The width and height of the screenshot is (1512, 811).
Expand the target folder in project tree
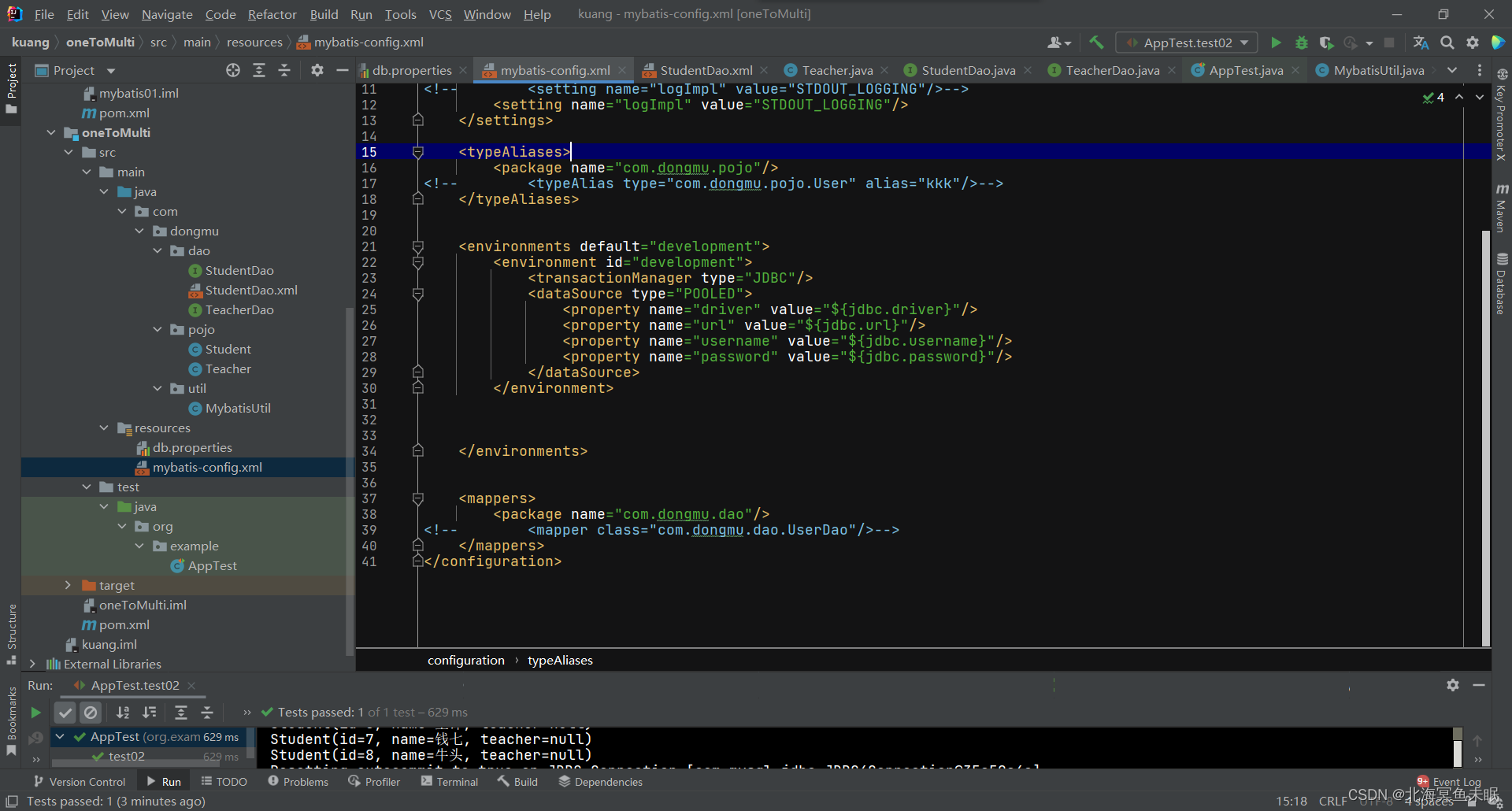pyautogui.click(x=68, y=585)
